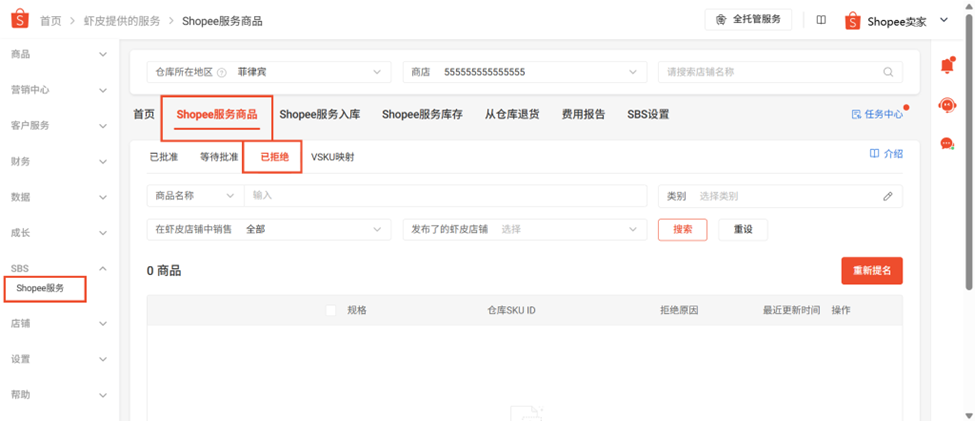Image resolution: width=975 pixels, height=421 pixels.
Task: Click the 类别 选择类别 field
Action: [780, 196]
